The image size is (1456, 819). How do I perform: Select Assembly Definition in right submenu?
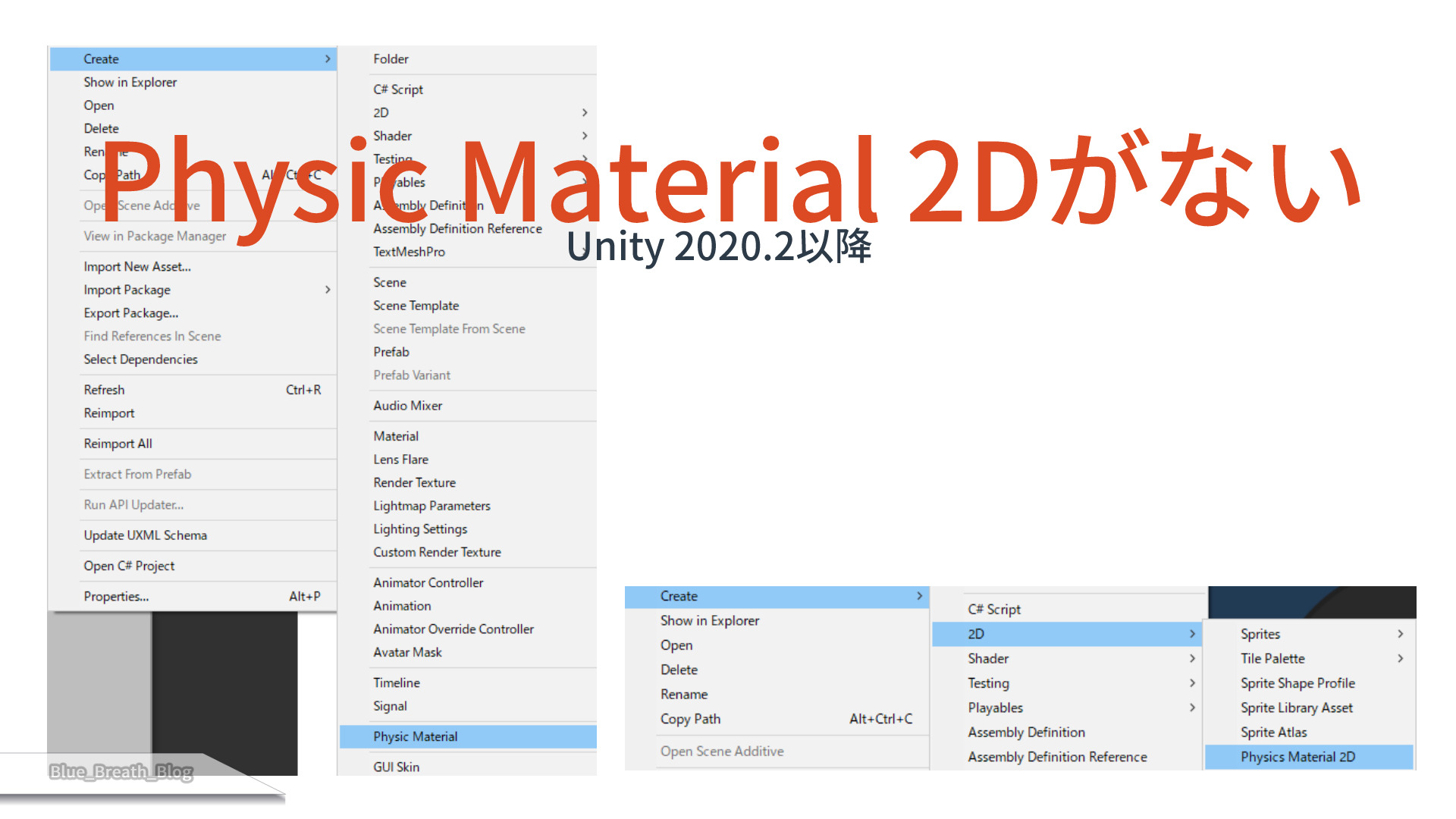point(1027,733)
